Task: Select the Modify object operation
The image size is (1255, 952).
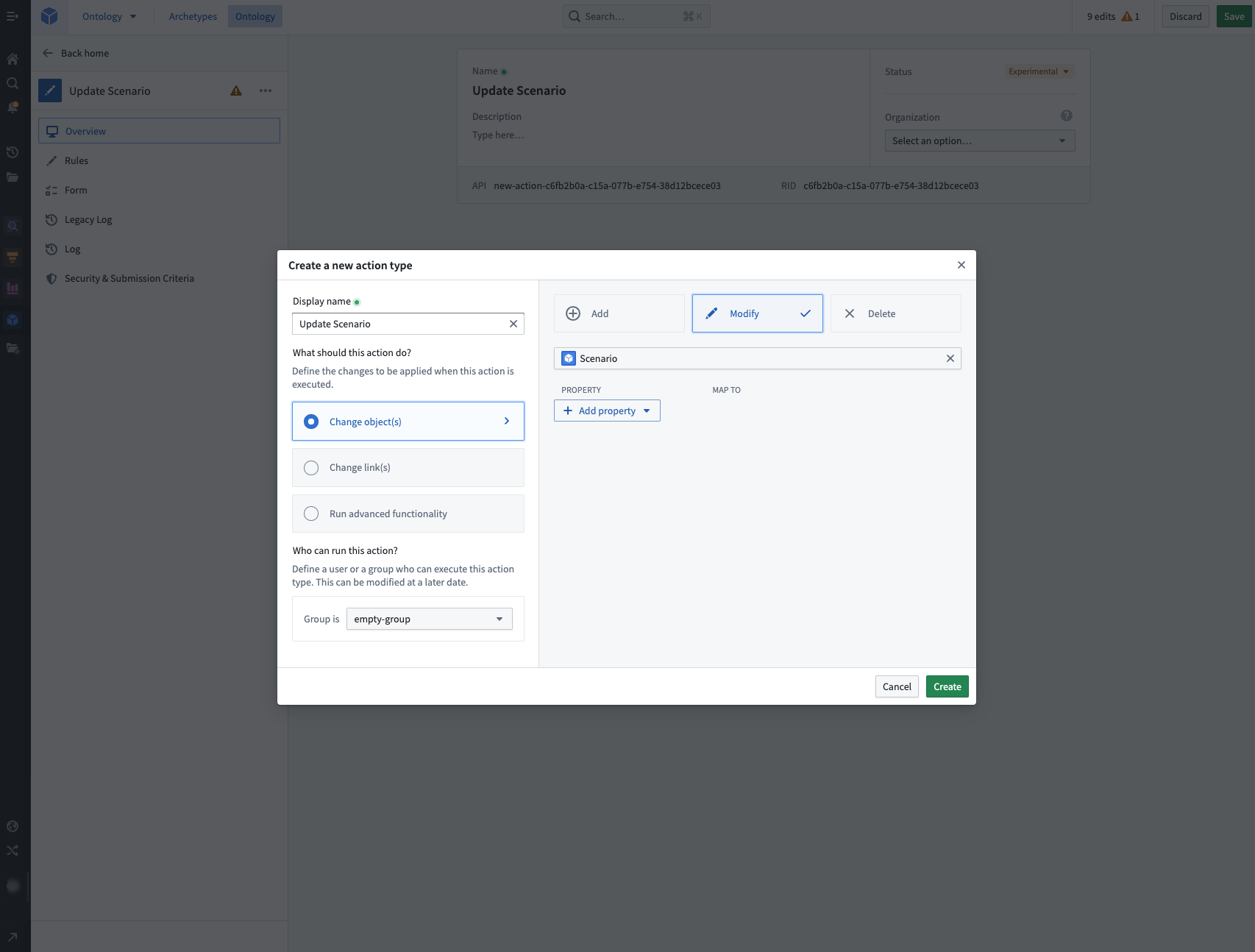Action: coord(757,313)
